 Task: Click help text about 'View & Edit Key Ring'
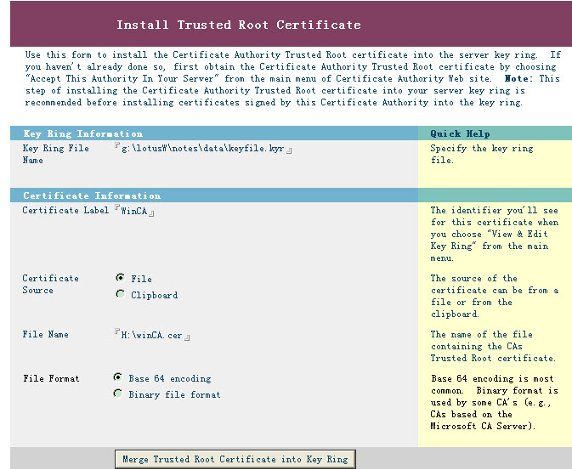click(494, 234)
